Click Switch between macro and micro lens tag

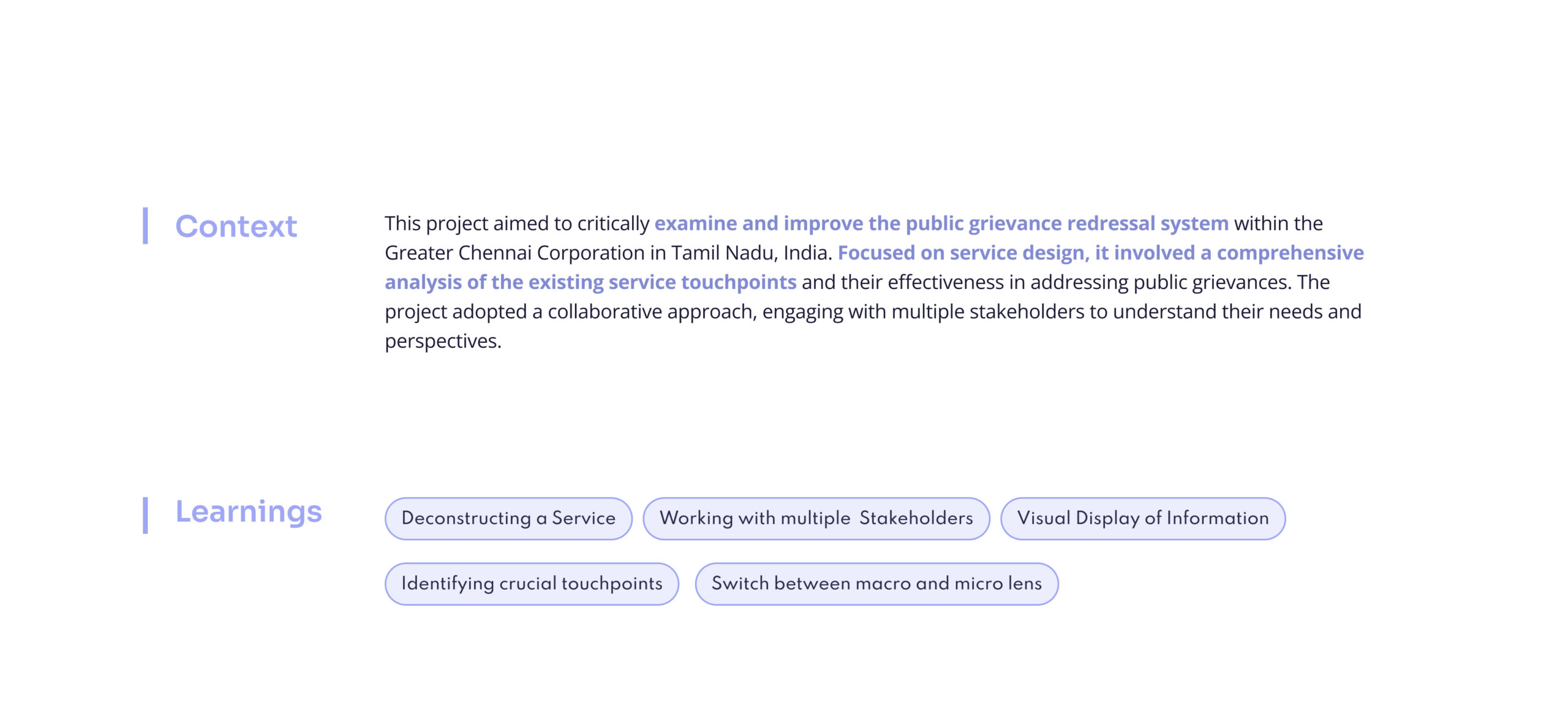(876, 584)
